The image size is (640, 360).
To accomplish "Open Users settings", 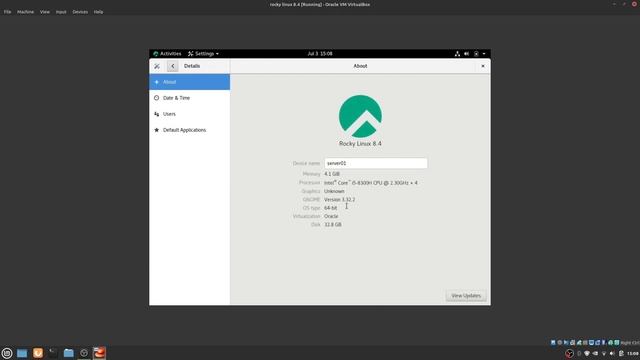I will point(189,114).
